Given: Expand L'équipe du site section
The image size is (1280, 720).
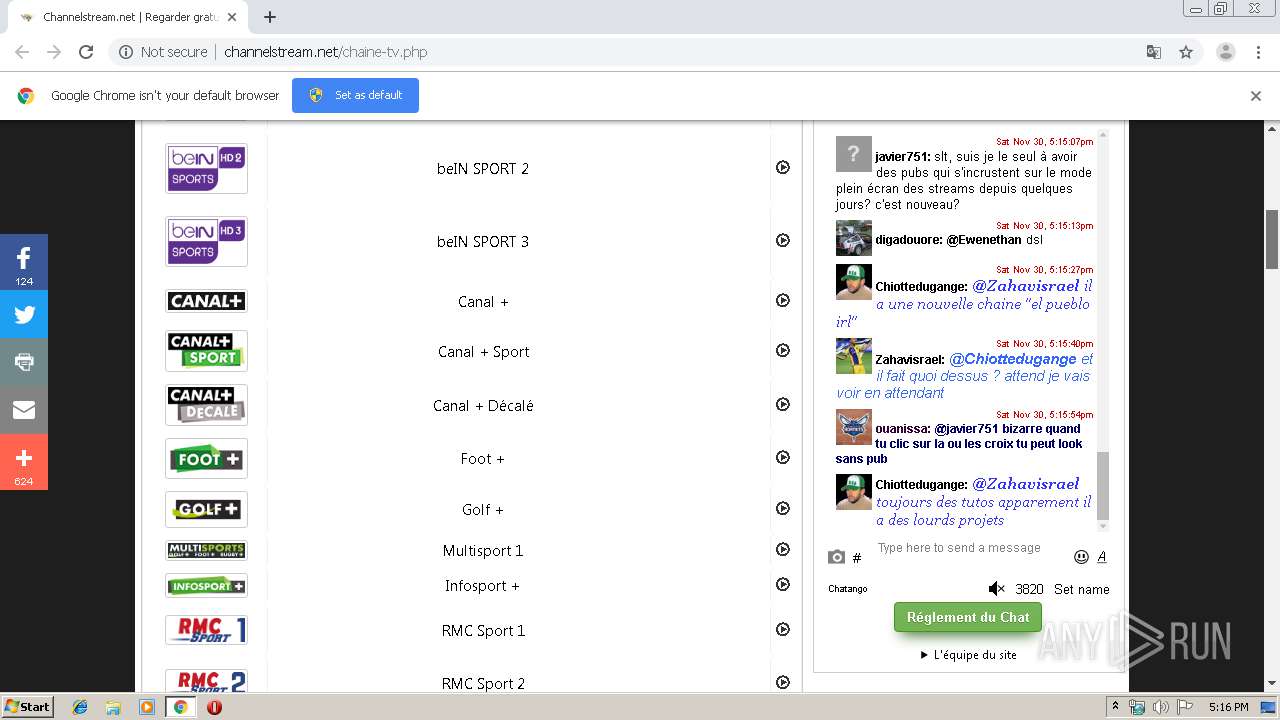Looking at the screenshot, I should pos(968,655).
